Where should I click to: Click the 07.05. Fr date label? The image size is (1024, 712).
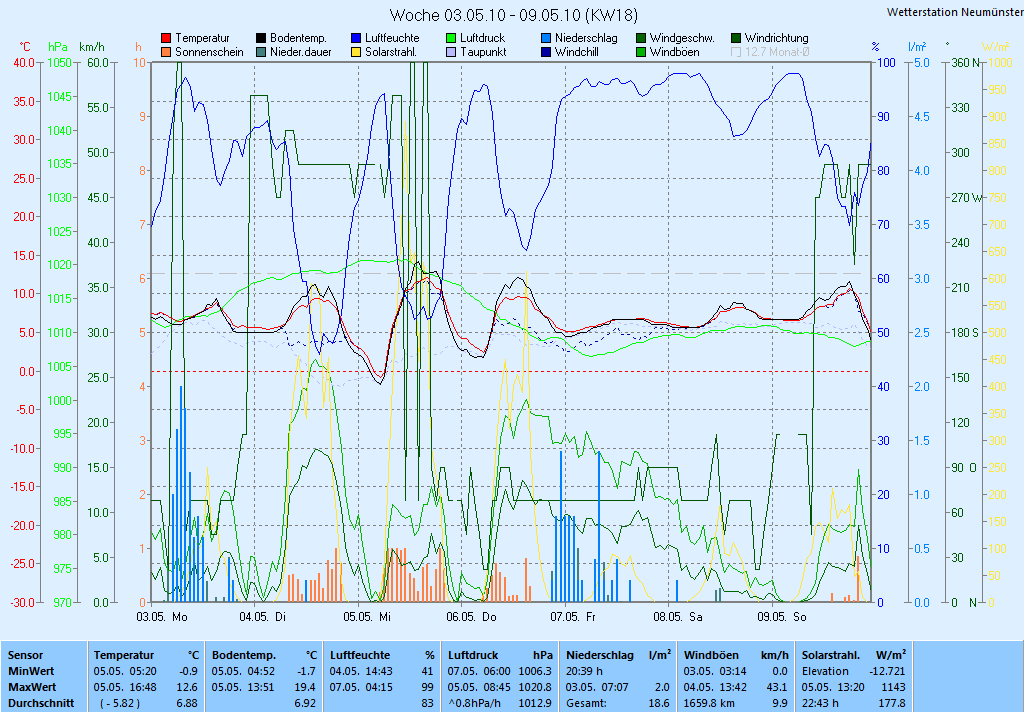(573, 617)
